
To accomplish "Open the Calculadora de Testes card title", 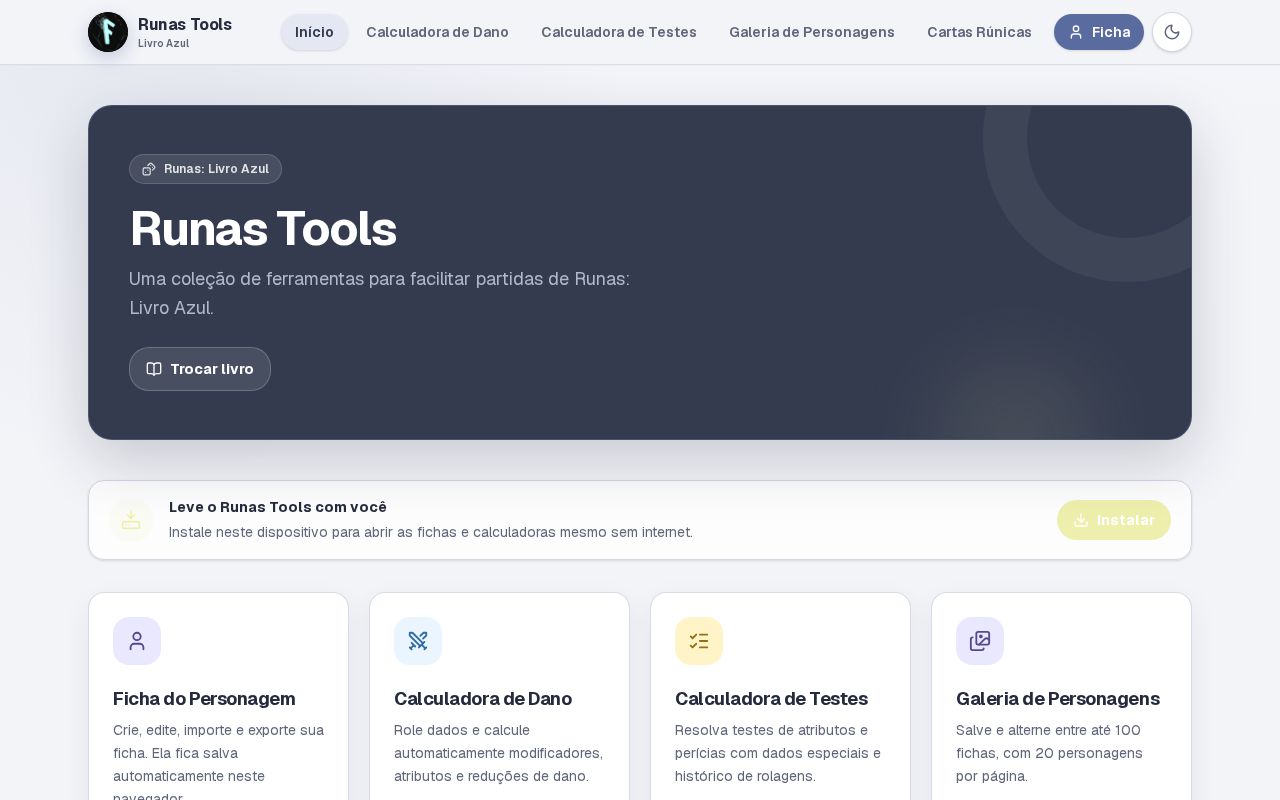I will point(771,699).
